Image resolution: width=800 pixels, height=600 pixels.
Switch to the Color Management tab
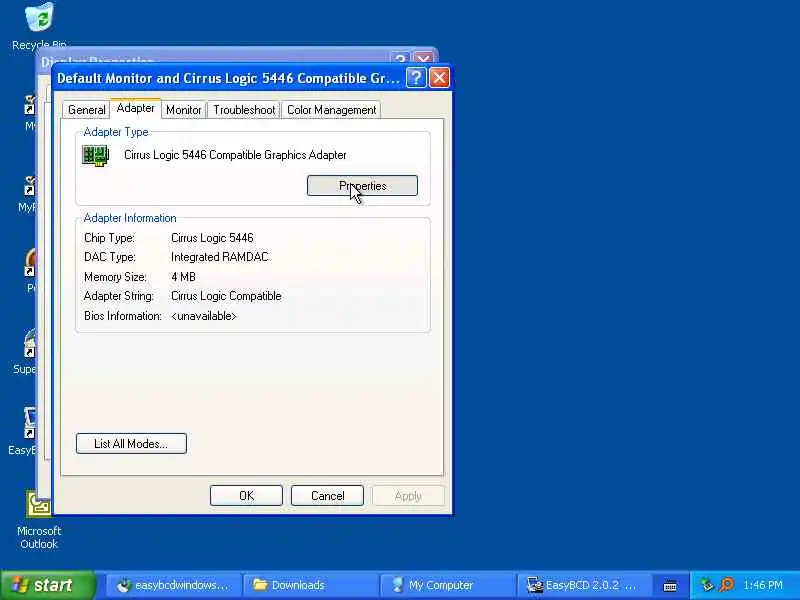pos(332,110)
